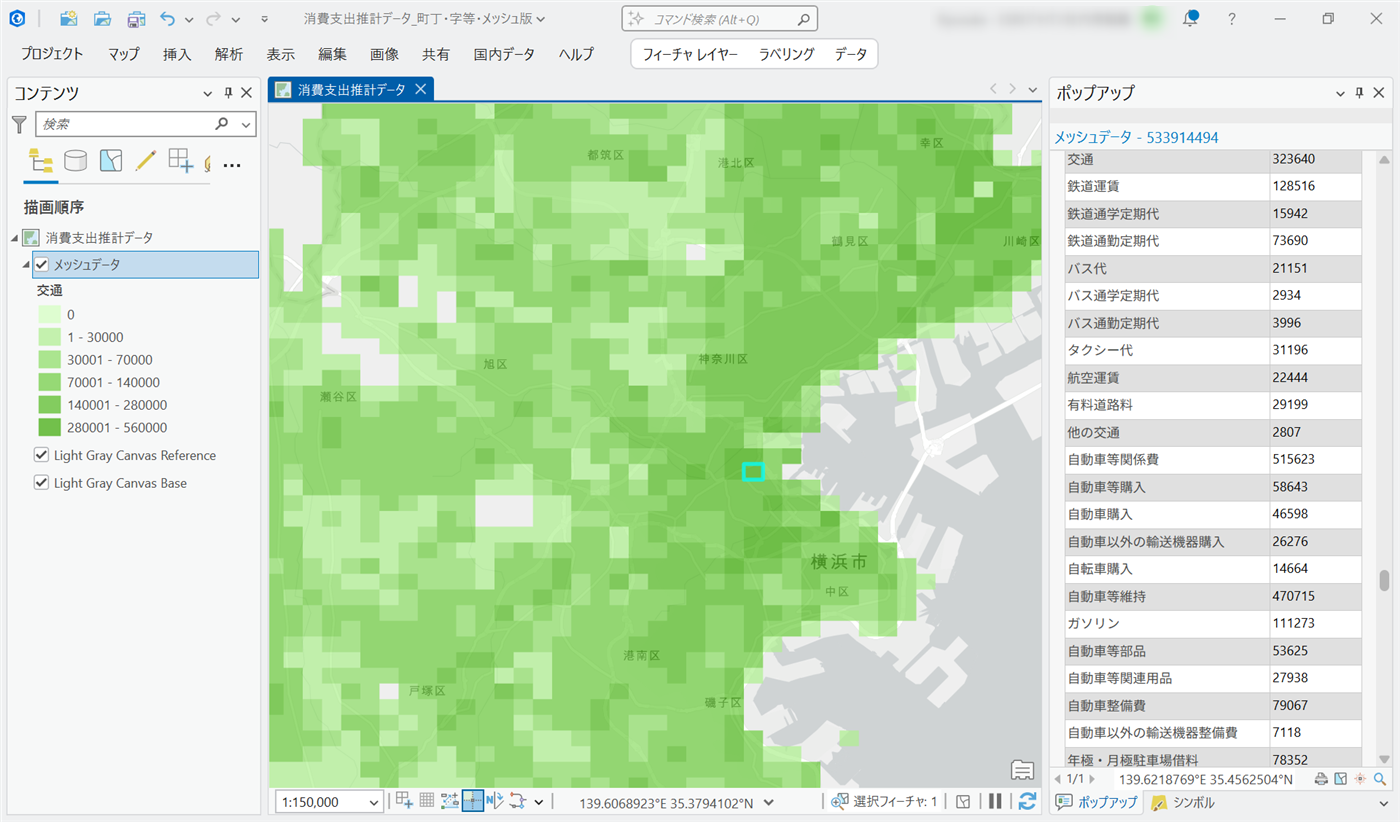The height and width of the screenshot is (822, 1400).
Task: Open notifications bell icon in title bar
Action: 1190,19
